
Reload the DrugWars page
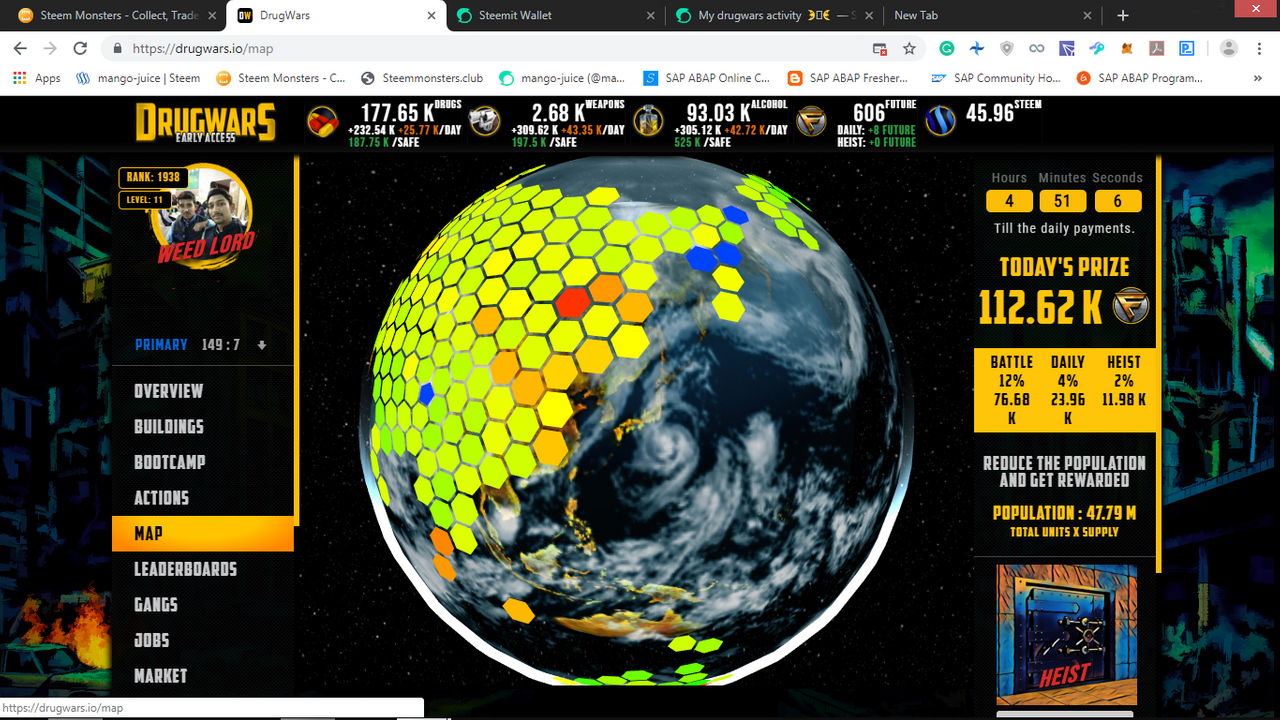click(80, 48)
